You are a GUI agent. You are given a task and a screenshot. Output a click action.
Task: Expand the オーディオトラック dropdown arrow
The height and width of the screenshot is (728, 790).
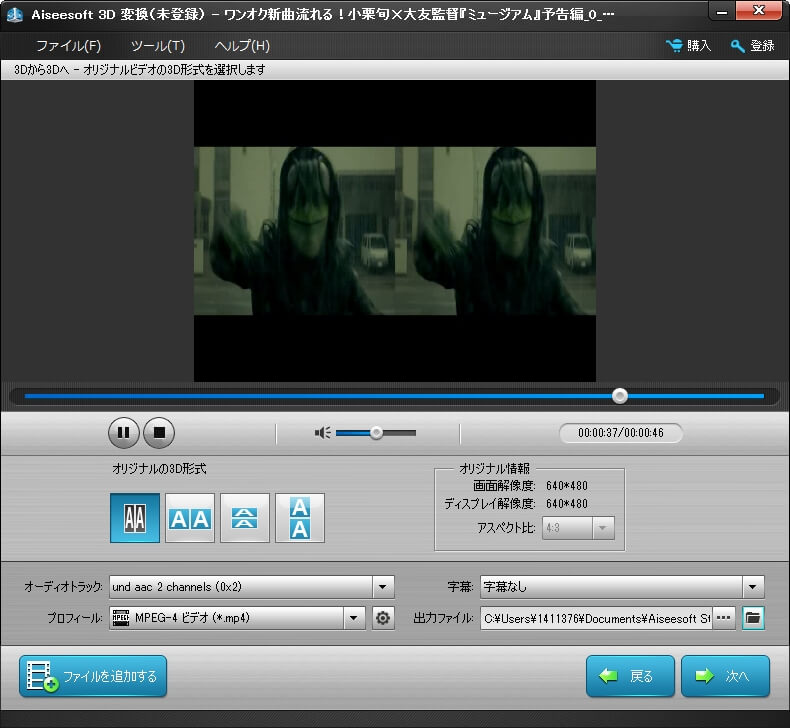[x=383, y=587]
